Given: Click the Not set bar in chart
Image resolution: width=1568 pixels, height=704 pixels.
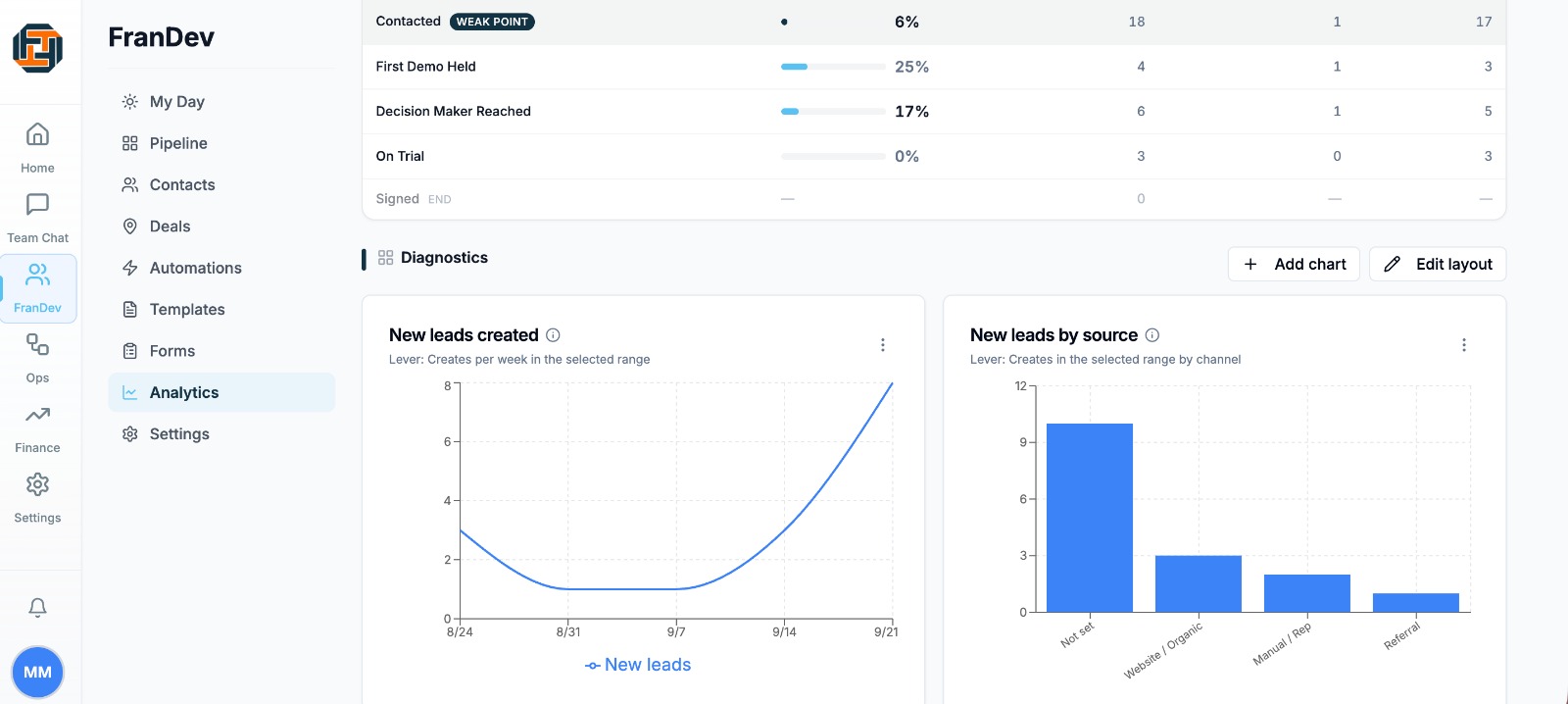Looking at the screenshot, I should tap(1090, 518).
